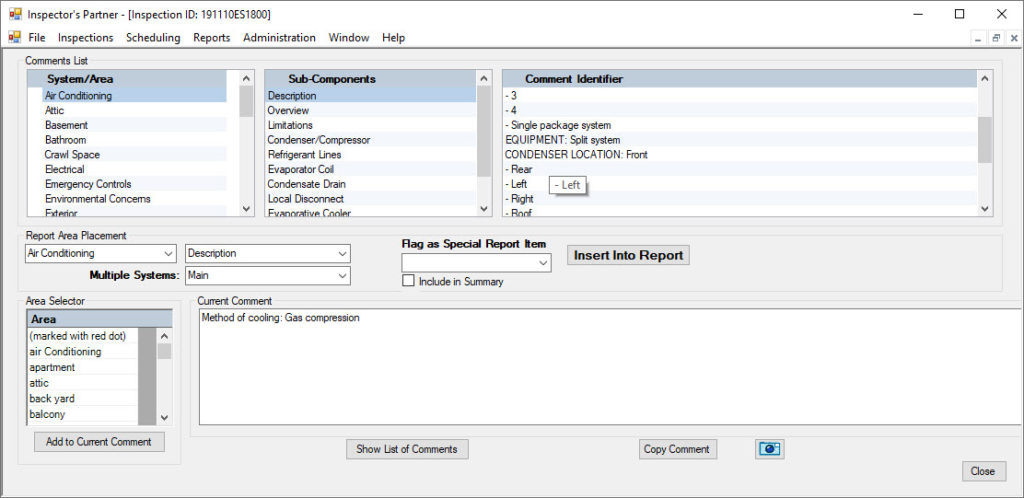
Task: Click the Insert Into Report button
Action: tap(628, 255)
